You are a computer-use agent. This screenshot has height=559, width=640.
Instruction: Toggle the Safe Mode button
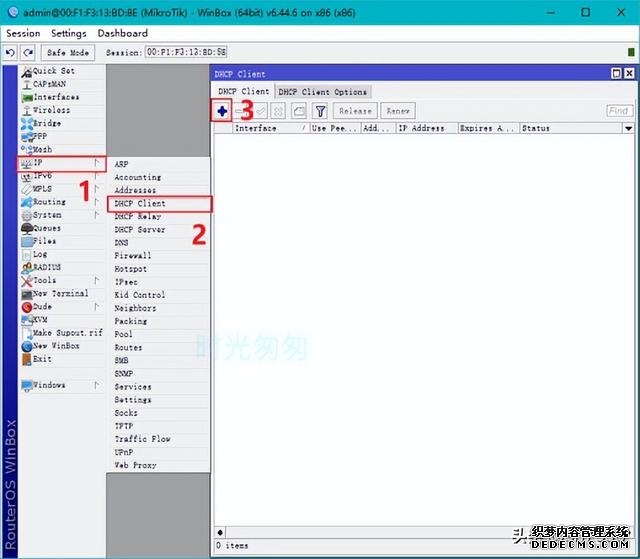pyautogui.click(x=68, y=53)
